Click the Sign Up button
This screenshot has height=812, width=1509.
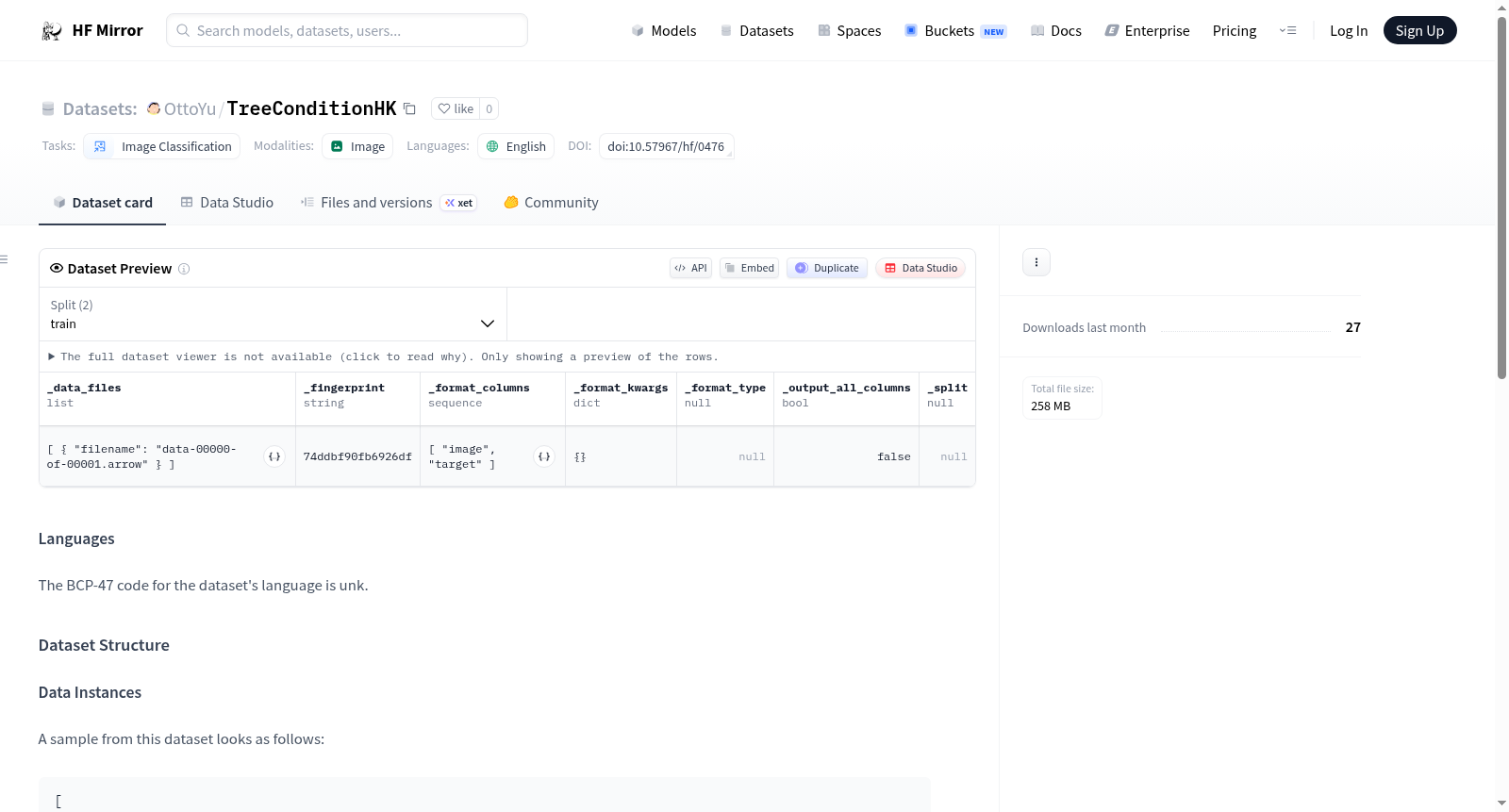tap(1420, 31)
